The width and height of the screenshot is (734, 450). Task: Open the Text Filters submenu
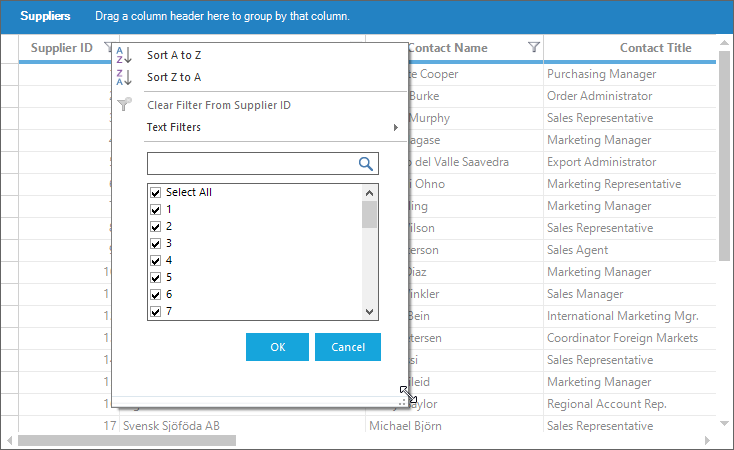click(174, 127)
